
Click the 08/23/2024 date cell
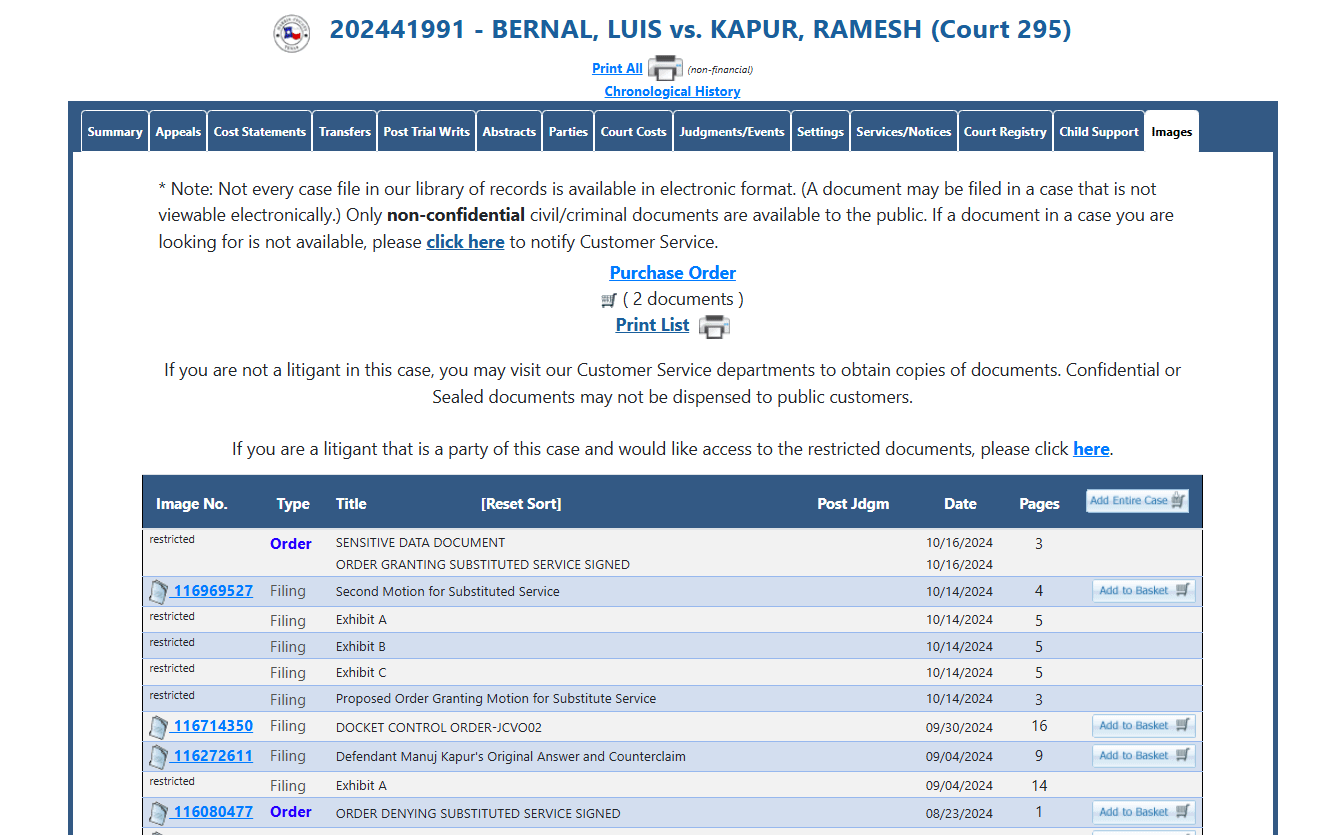959,814
